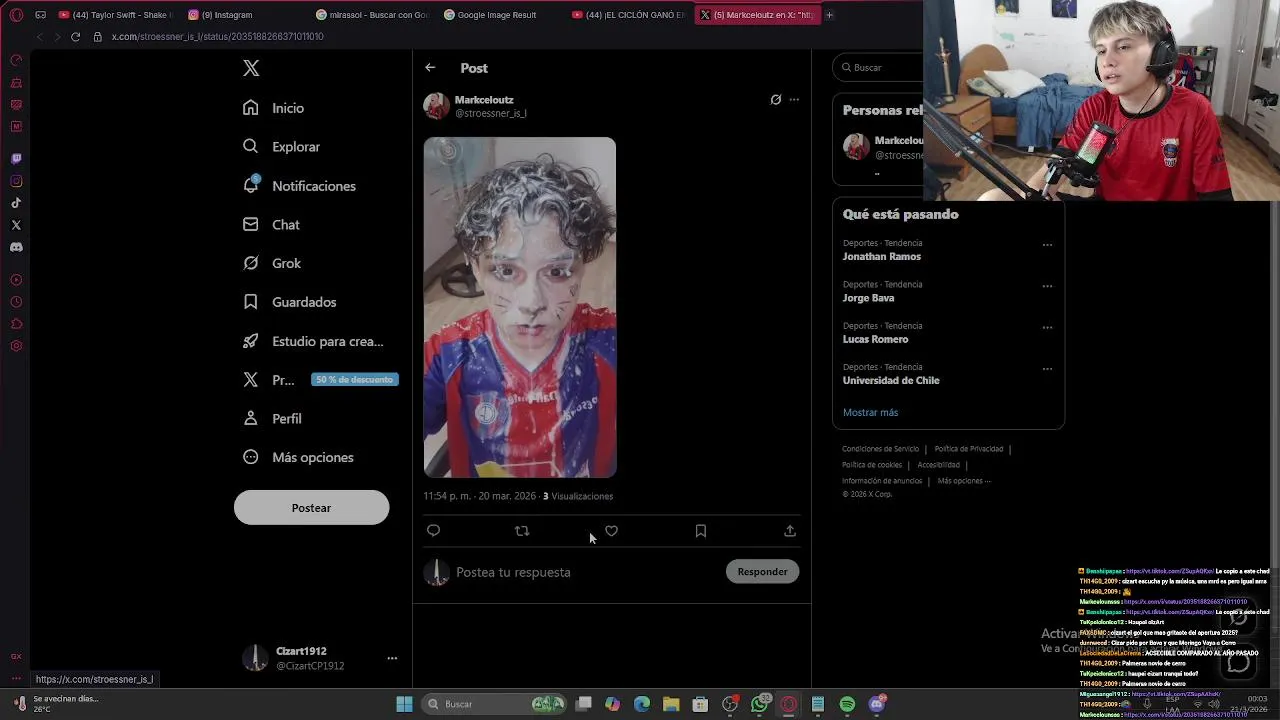Open Grok in the sidebar
The image size is (1280, 720).
[x=272, y=263]
